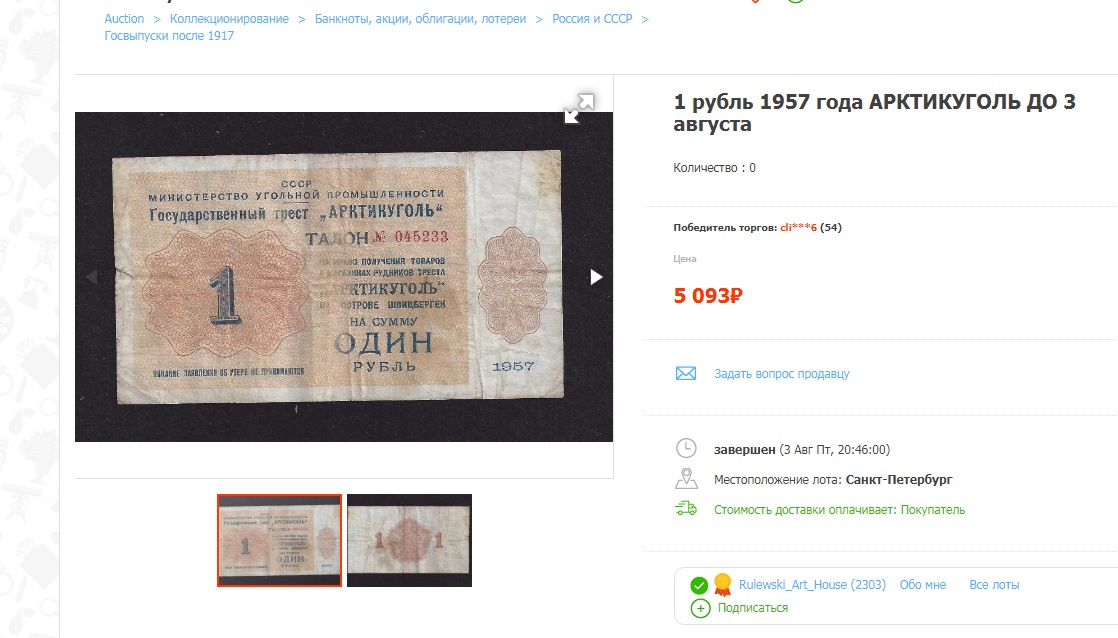Click the plus icon to subscribe
Screen dimensions: 1118x638
701,608
